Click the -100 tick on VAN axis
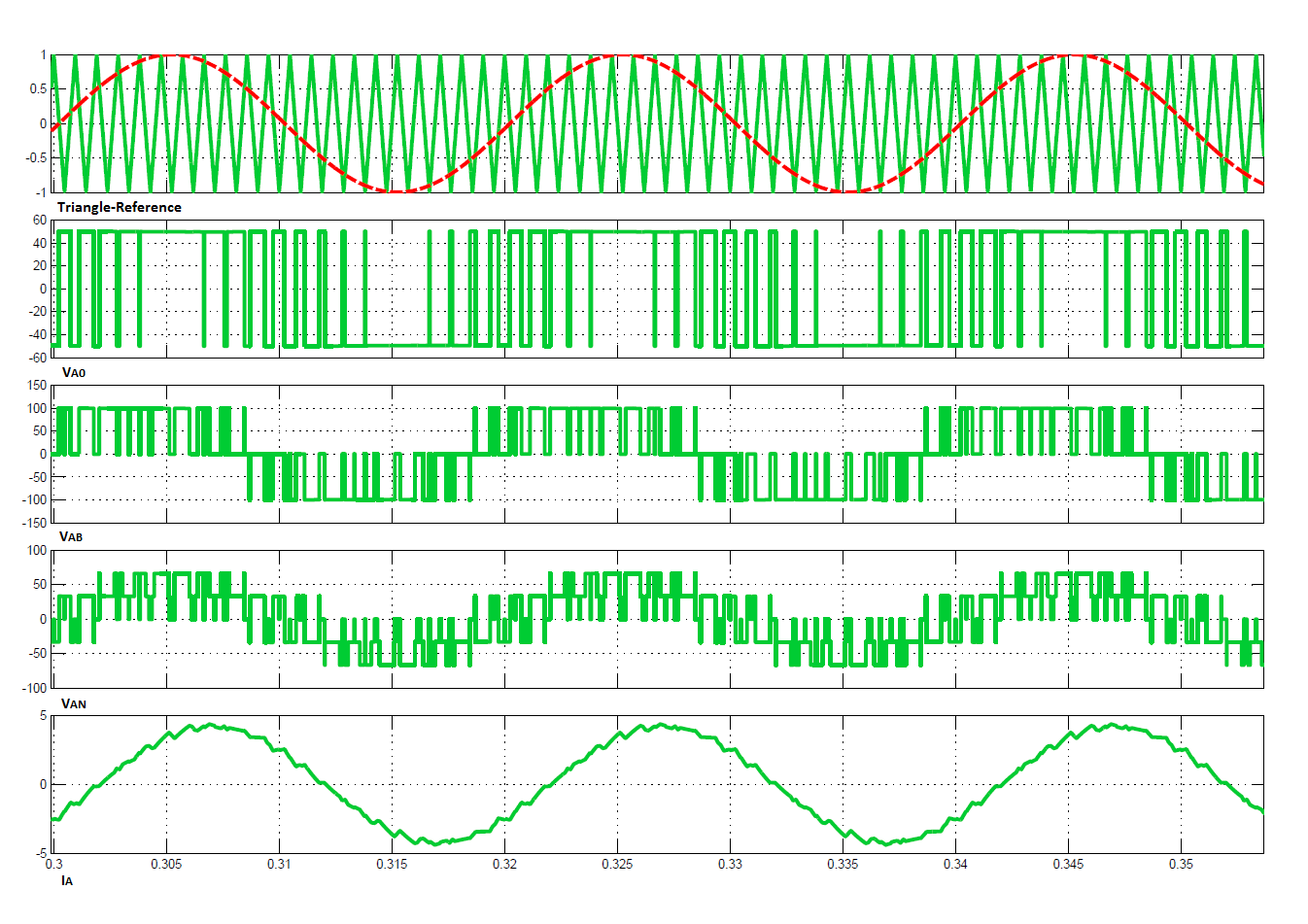 pyautogui.click(x=35, y=688)
